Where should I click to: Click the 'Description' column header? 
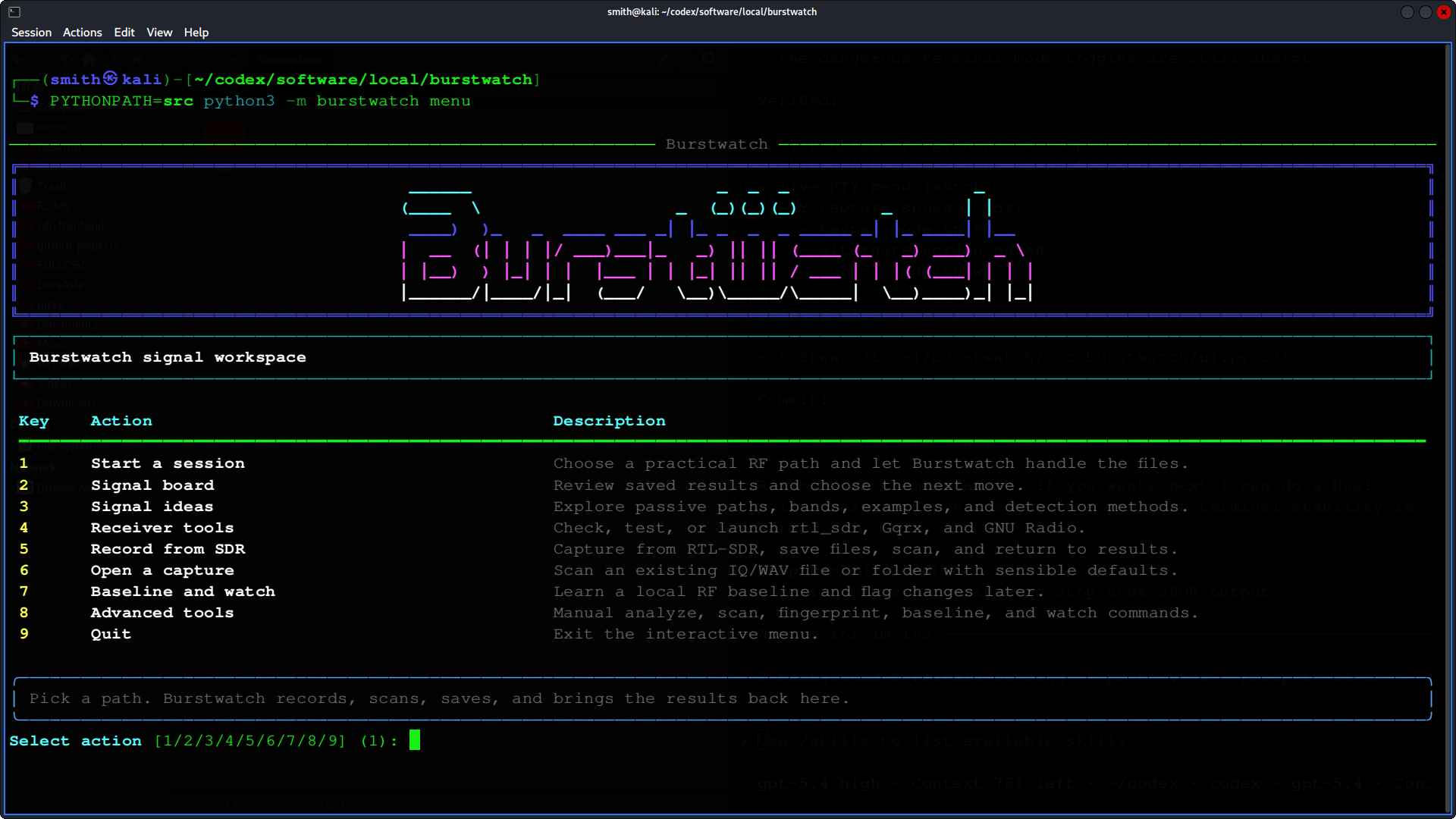[x=609, y=421]
